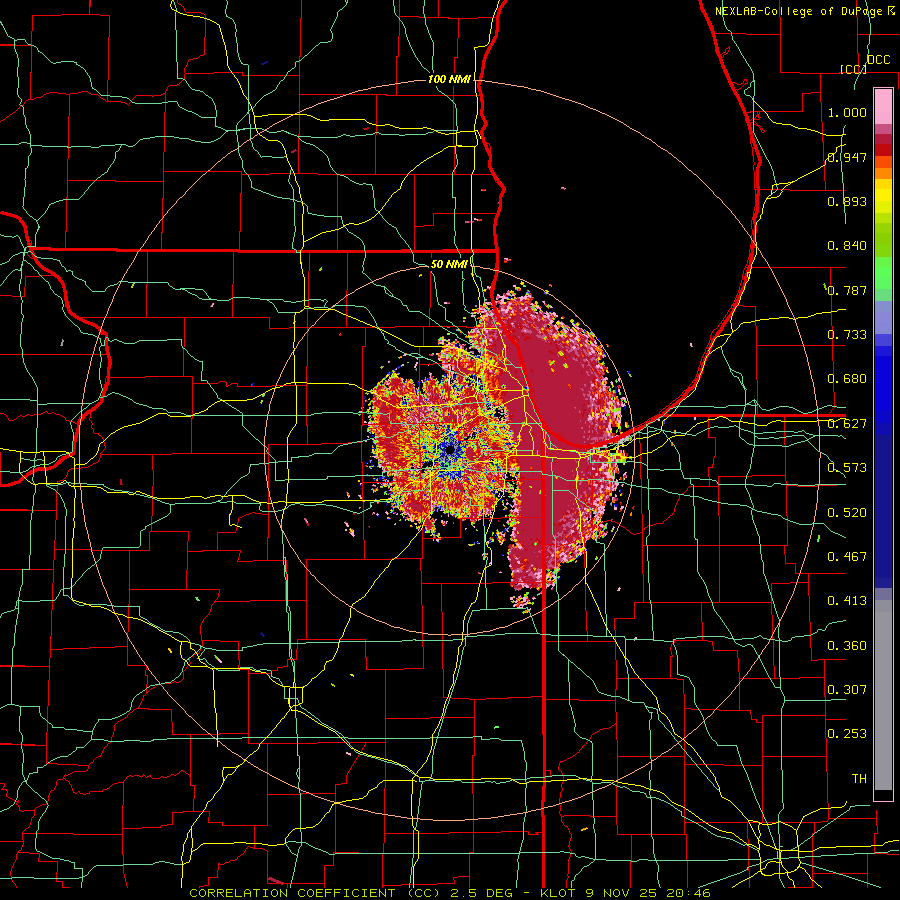This screenshot has width=900, height=900.
Task: Select the 0.467 scale value
Action: tap(847, 557)
